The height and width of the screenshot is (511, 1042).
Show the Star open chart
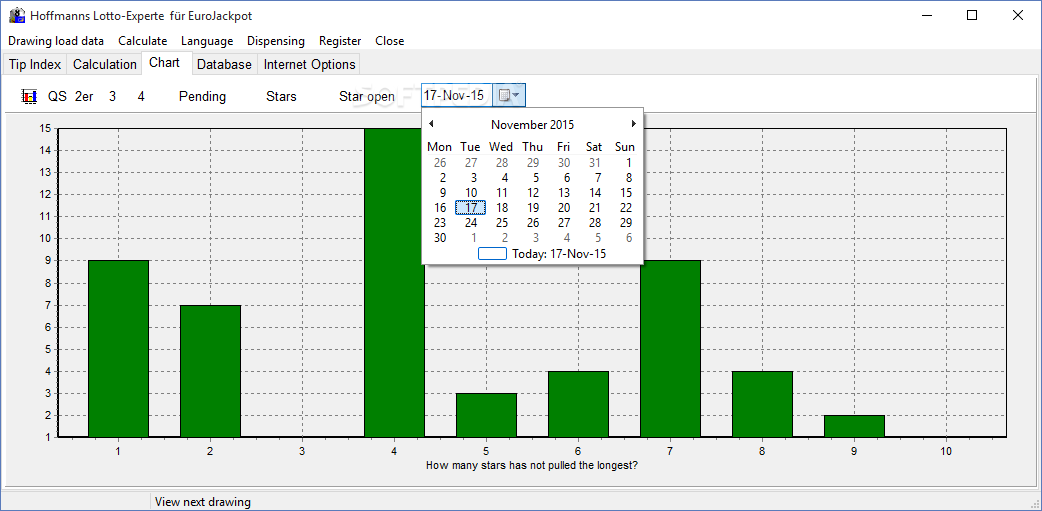coord(367,96)
